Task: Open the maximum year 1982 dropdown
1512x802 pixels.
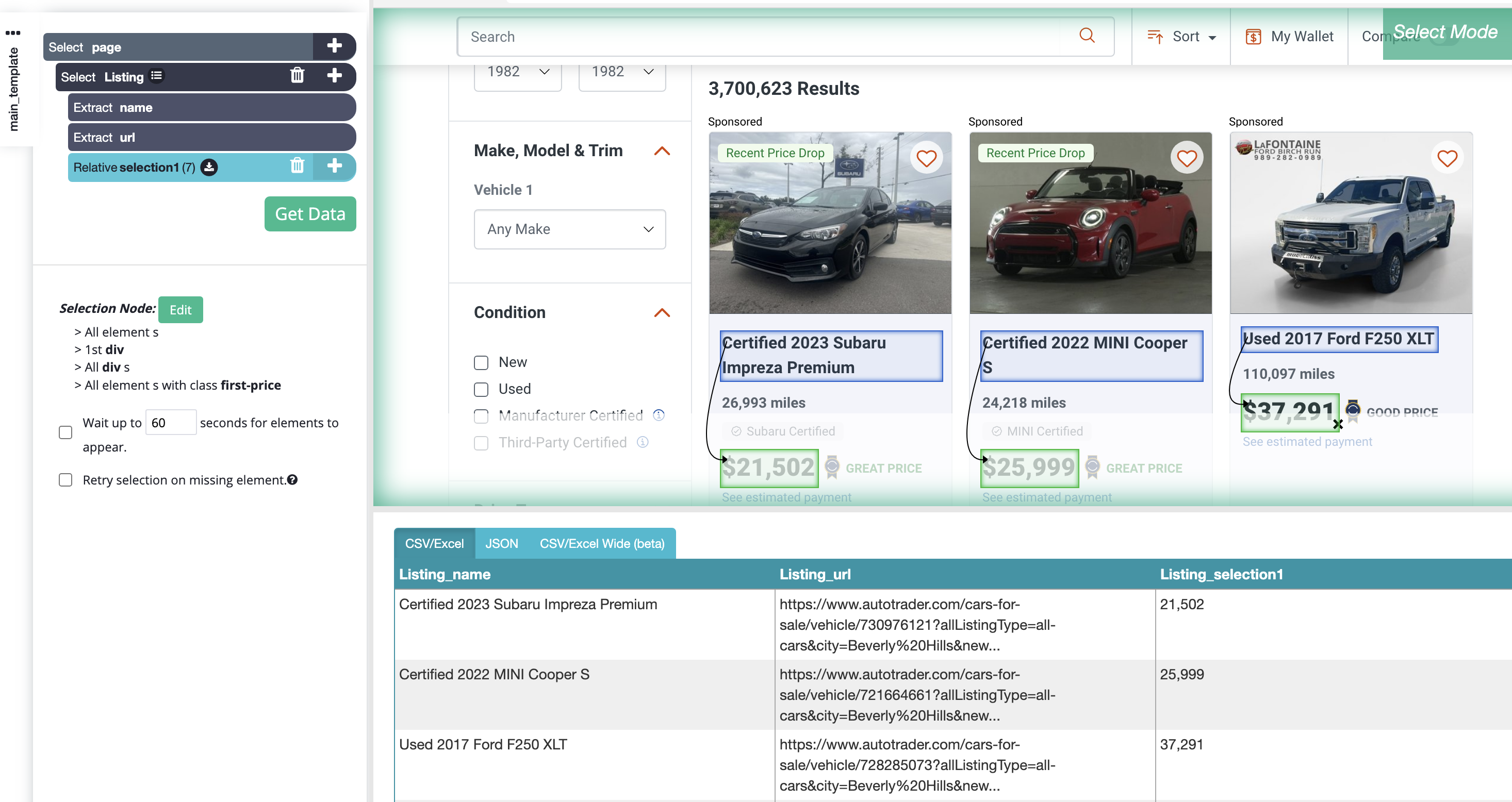Action: tap(621, 72)
